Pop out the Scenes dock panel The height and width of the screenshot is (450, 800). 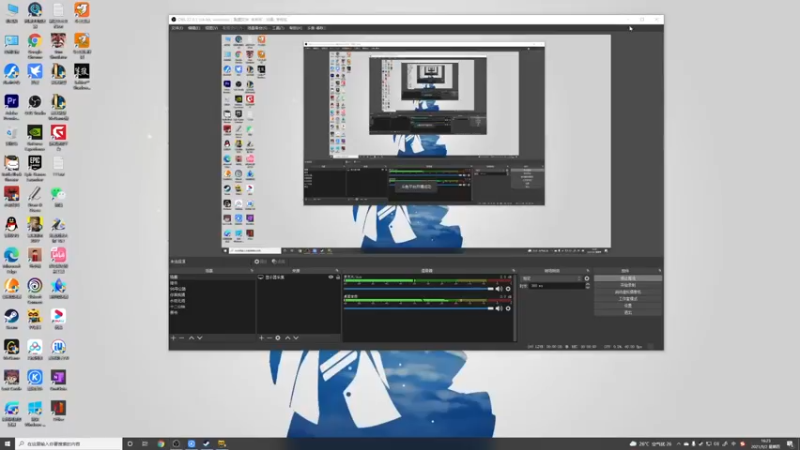[x=252, y=270]
